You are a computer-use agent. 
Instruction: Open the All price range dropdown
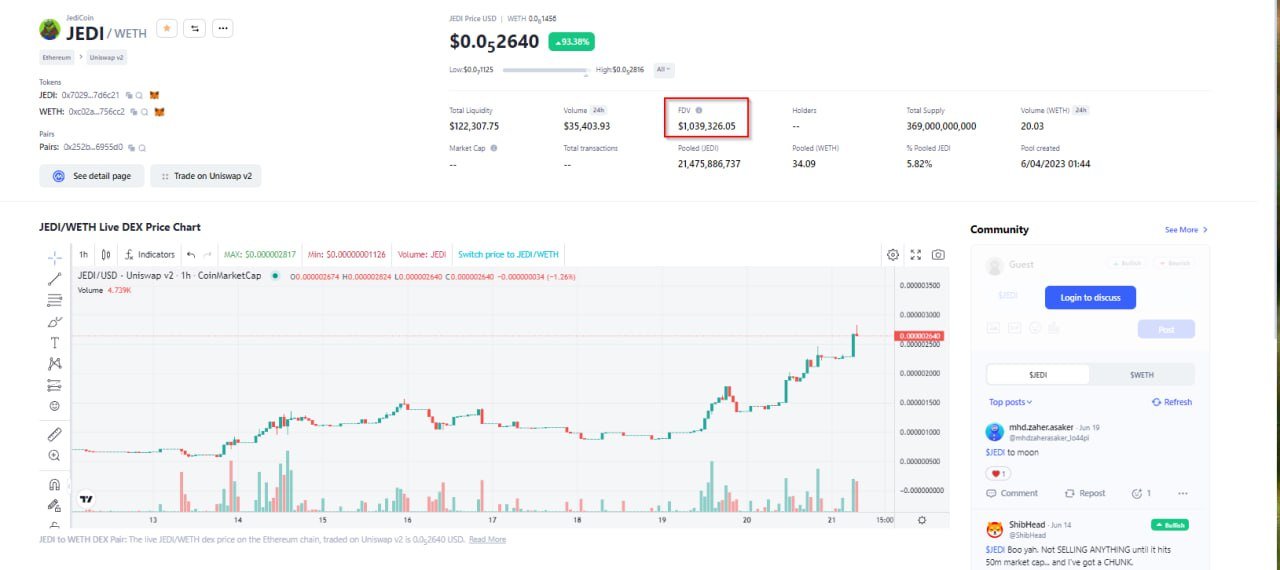point(664,70)
